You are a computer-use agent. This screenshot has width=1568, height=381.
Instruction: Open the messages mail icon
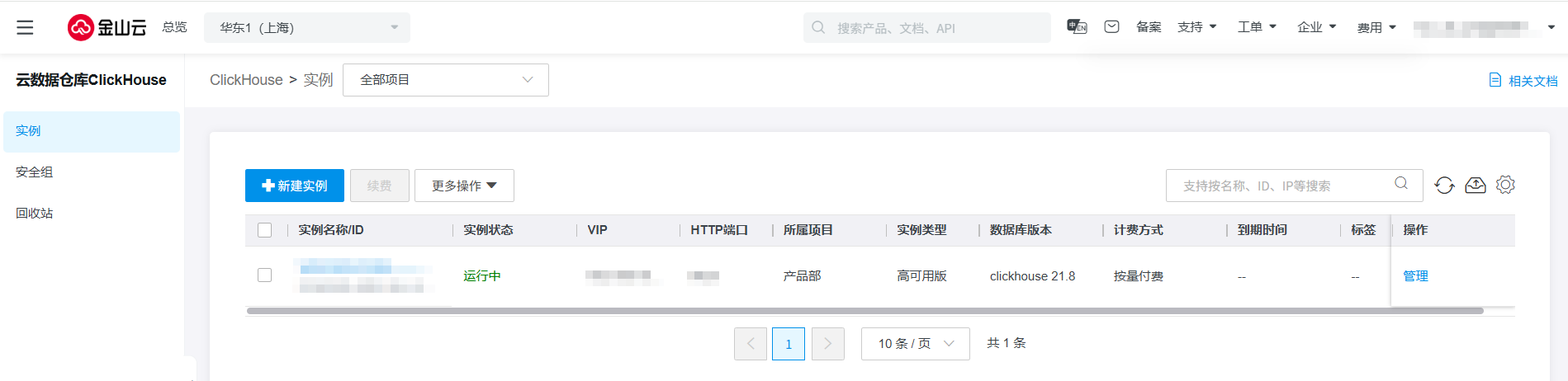1111,27
